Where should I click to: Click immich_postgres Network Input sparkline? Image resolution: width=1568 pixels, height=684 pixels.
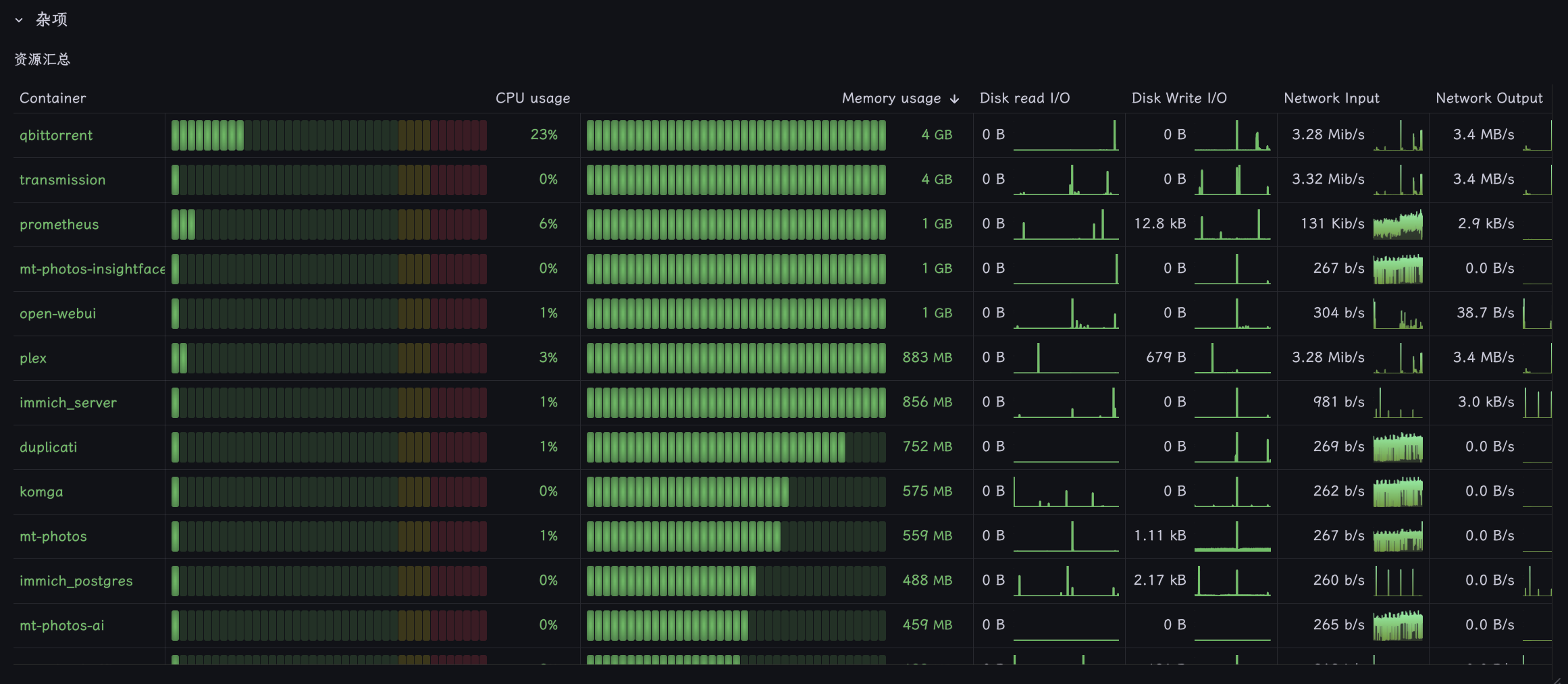(x=1398, y=581)
